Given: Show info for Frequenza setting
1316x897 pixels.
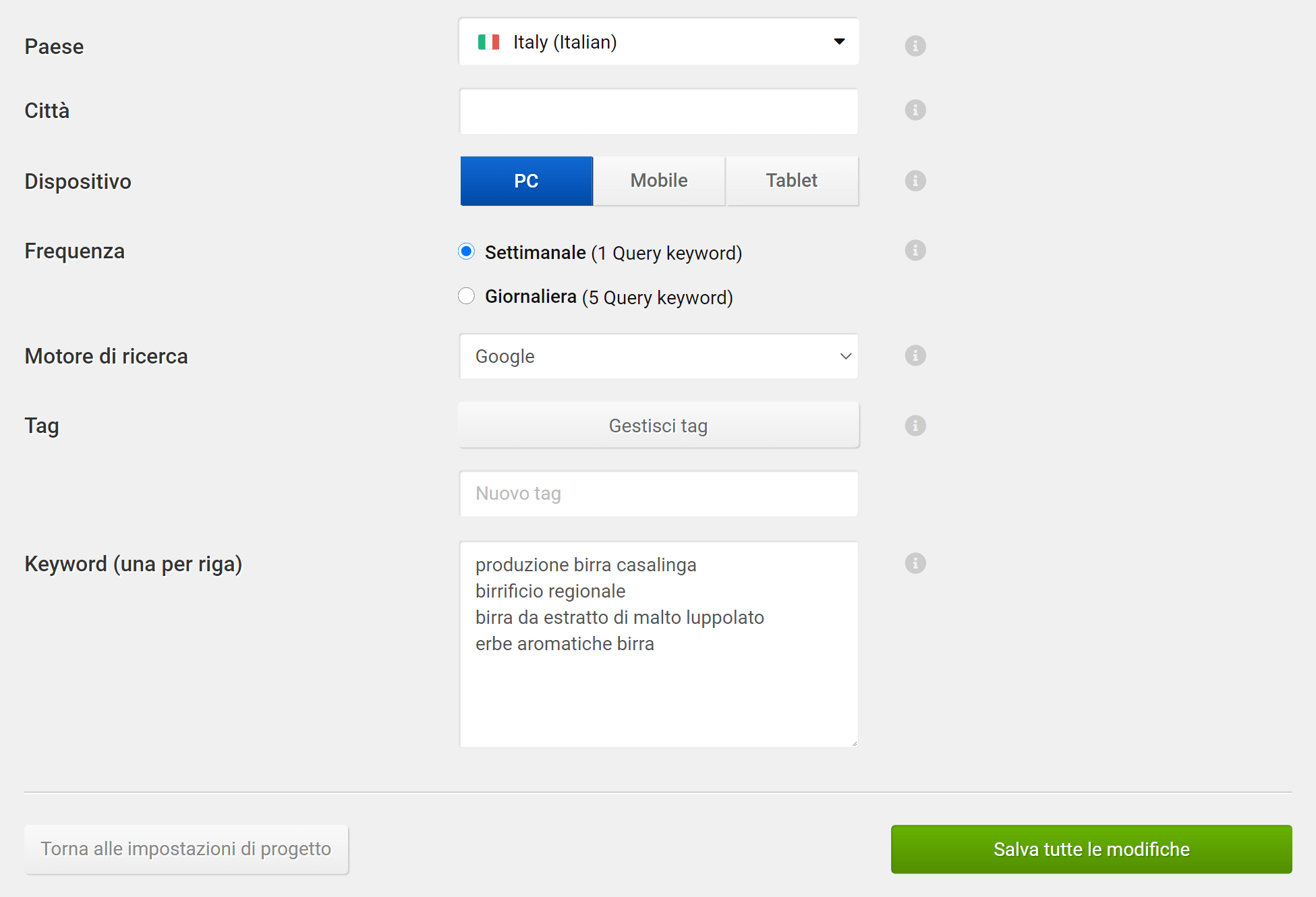Looking at the screenshot, I should [x=915, y=250].
